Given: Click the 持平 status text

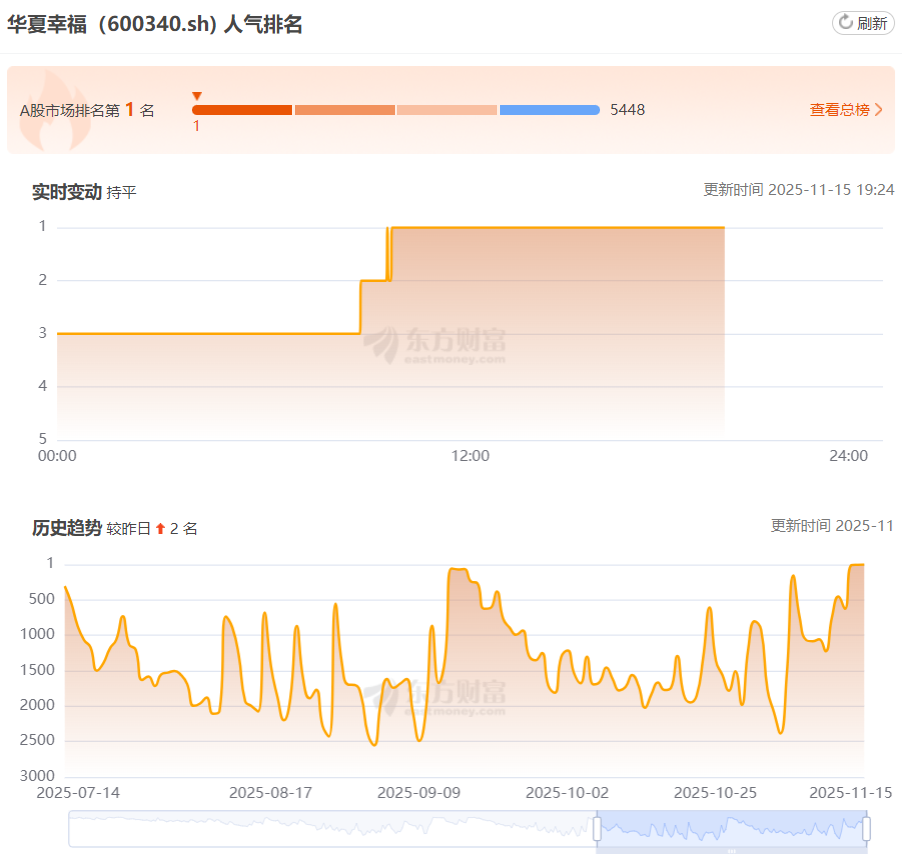Looking at the screenshot, I should point(121,193).
